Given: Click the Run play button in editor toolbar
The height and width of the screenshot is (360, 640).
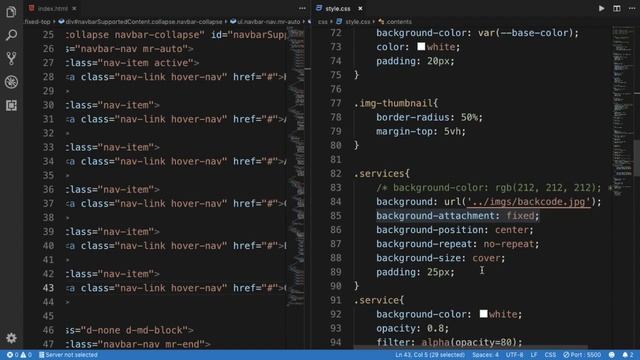Looking at the screenshot, I should (x=601, y=8).
